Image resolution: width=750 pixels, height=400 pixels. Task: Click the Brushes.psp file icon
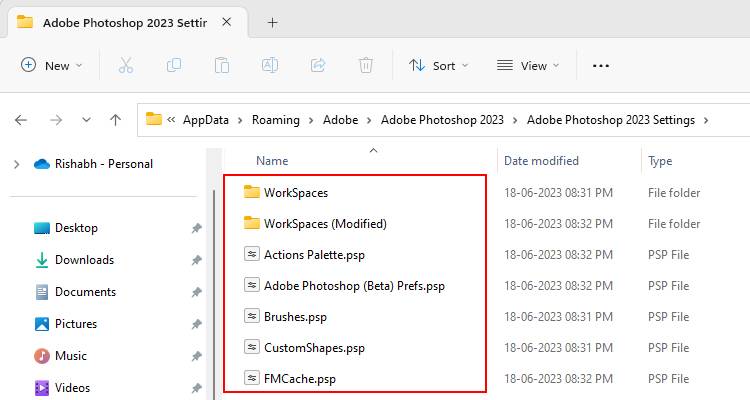[x=252, y=316]
